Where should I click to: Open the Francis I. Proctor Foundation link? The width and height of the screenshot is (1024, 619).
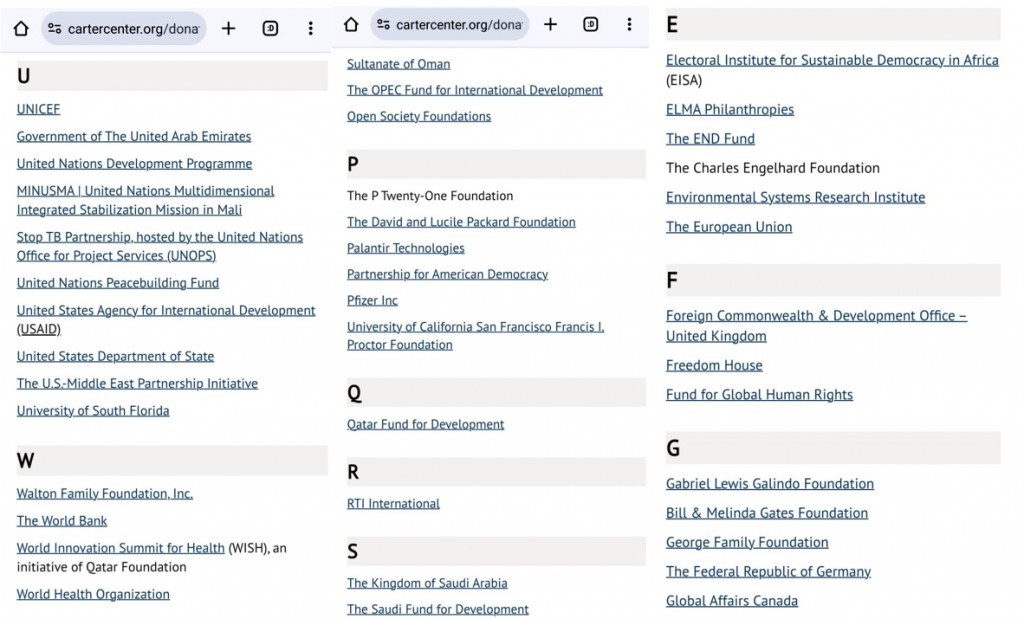[475, 336]
